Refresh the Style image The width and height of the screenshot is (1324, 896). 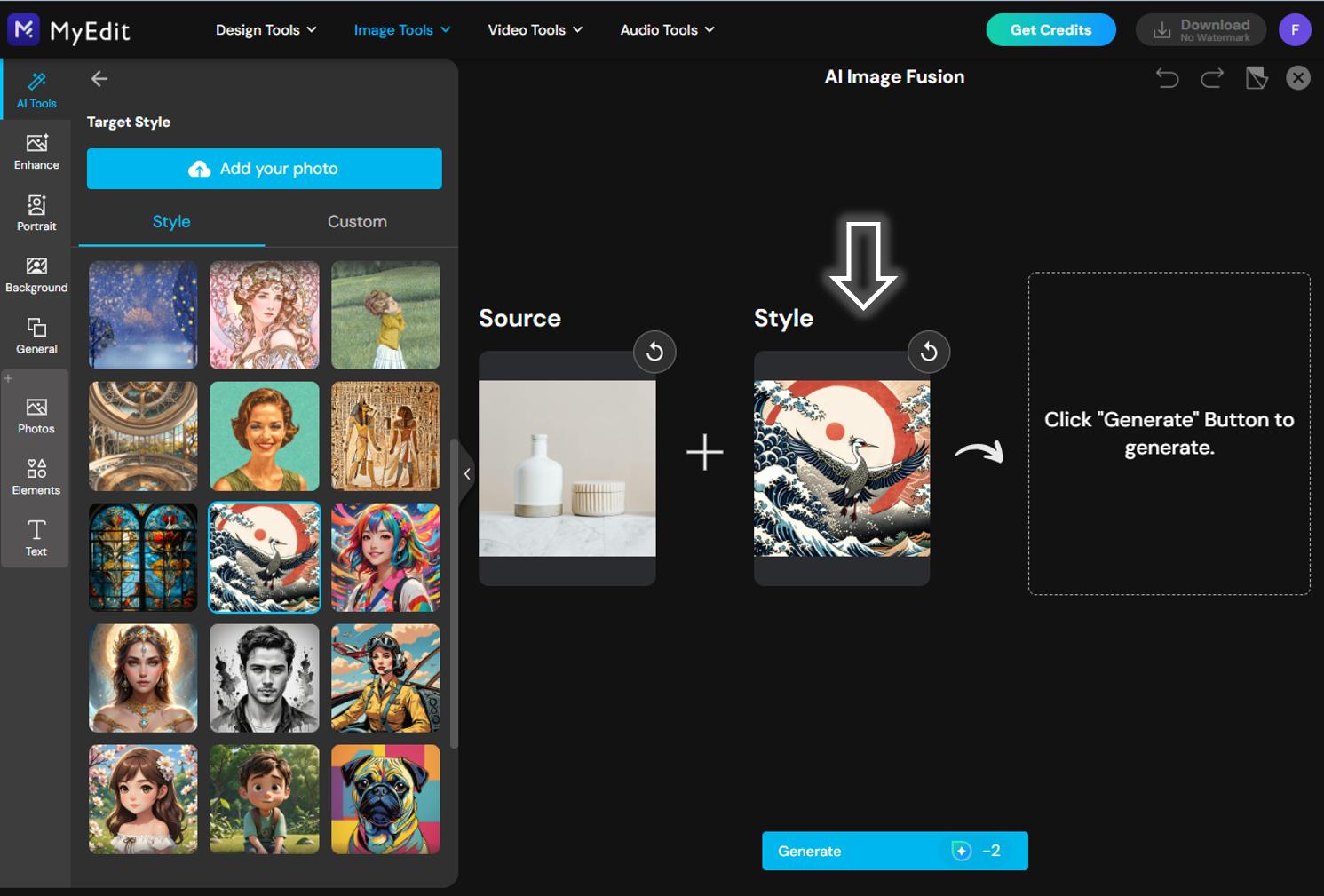(x=929, y=352)
